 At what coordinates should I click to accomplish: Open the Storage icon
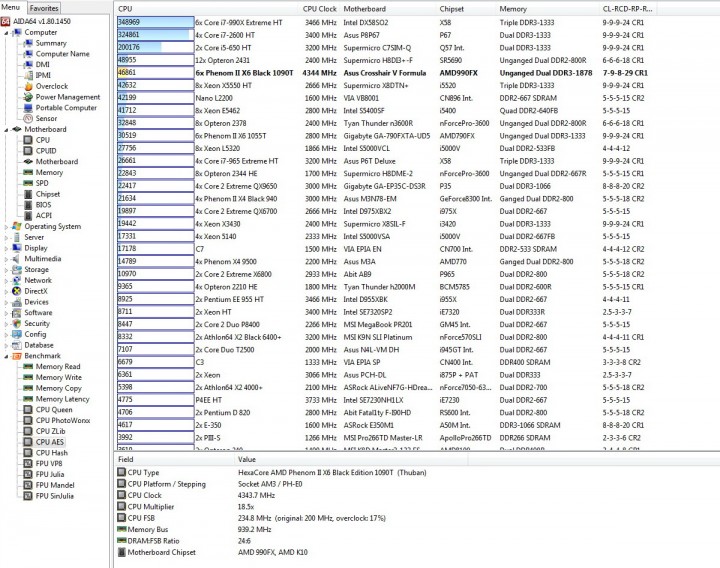pos(17,270)
